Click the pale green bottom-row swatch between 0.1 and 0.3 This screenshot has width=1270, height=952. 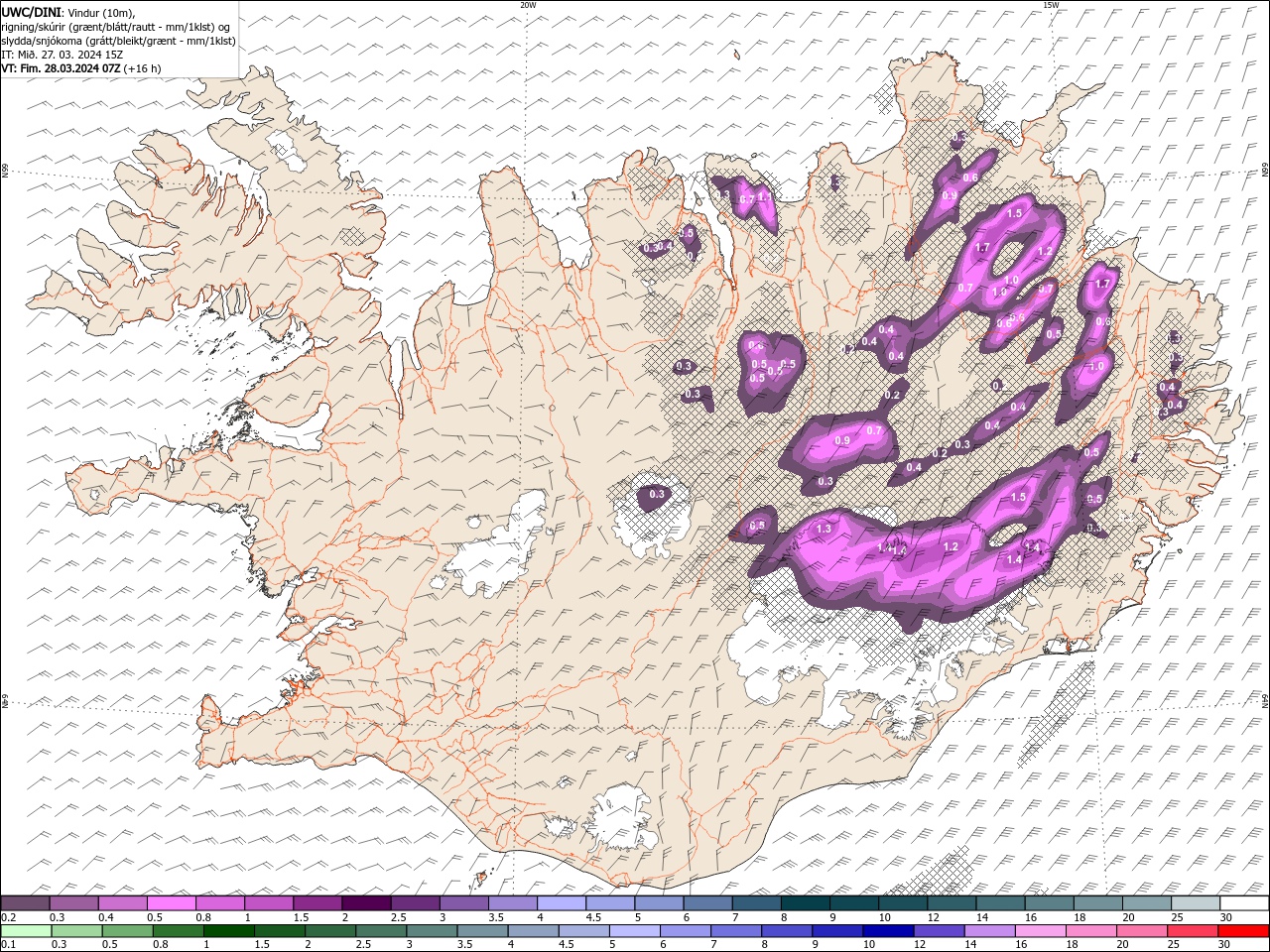tap(26, 931)
